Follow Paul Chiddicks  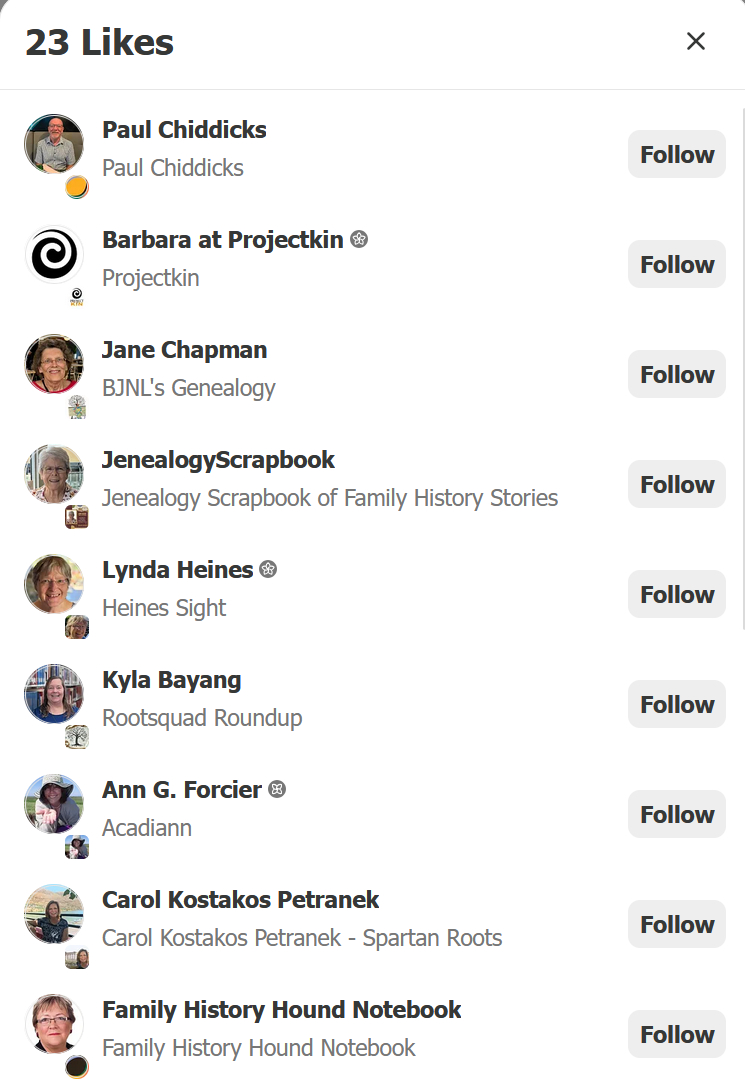point(677,155)
